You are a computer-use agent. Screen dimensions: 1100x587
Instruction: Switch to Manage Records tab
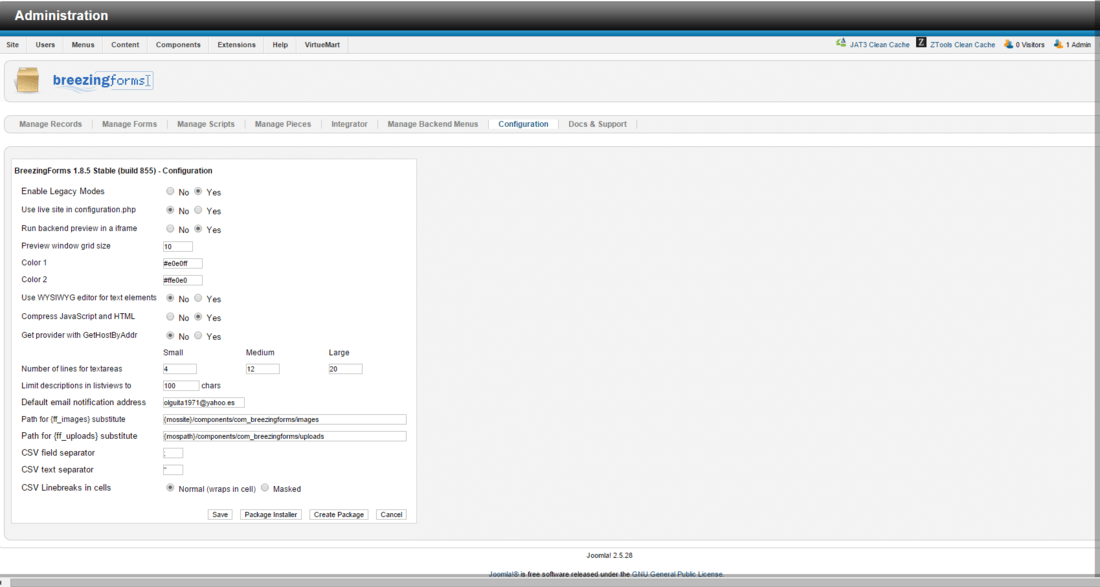tap(51, 124)
